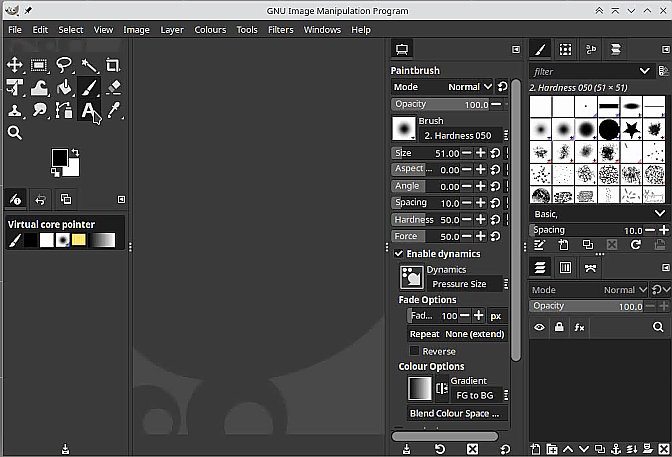Image resolution: width=672 pixels, height=457 pixels.
Task: Open the layer Mode Normal dropdown
Action: point(588,290)
